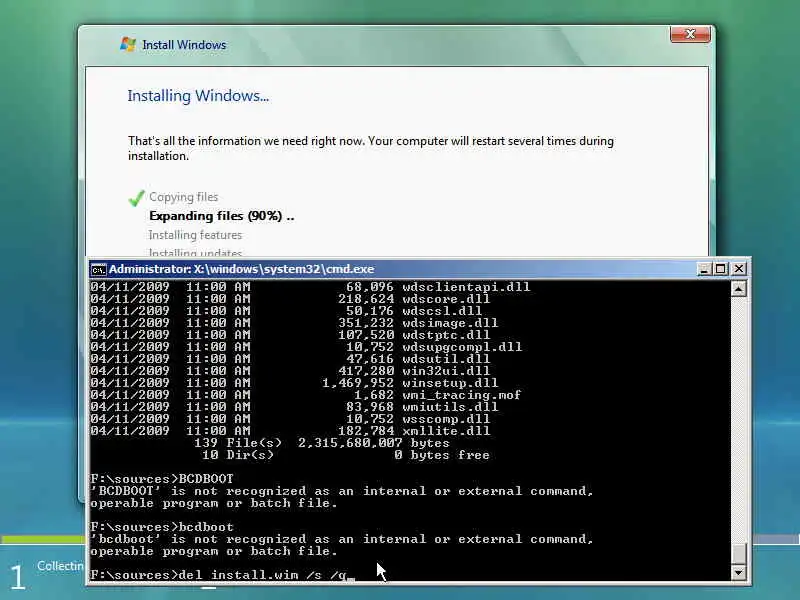Screen dimensions: 800x600
Task: Click the wdscsl.dll file entry
Action: click(x=286, y=311)
